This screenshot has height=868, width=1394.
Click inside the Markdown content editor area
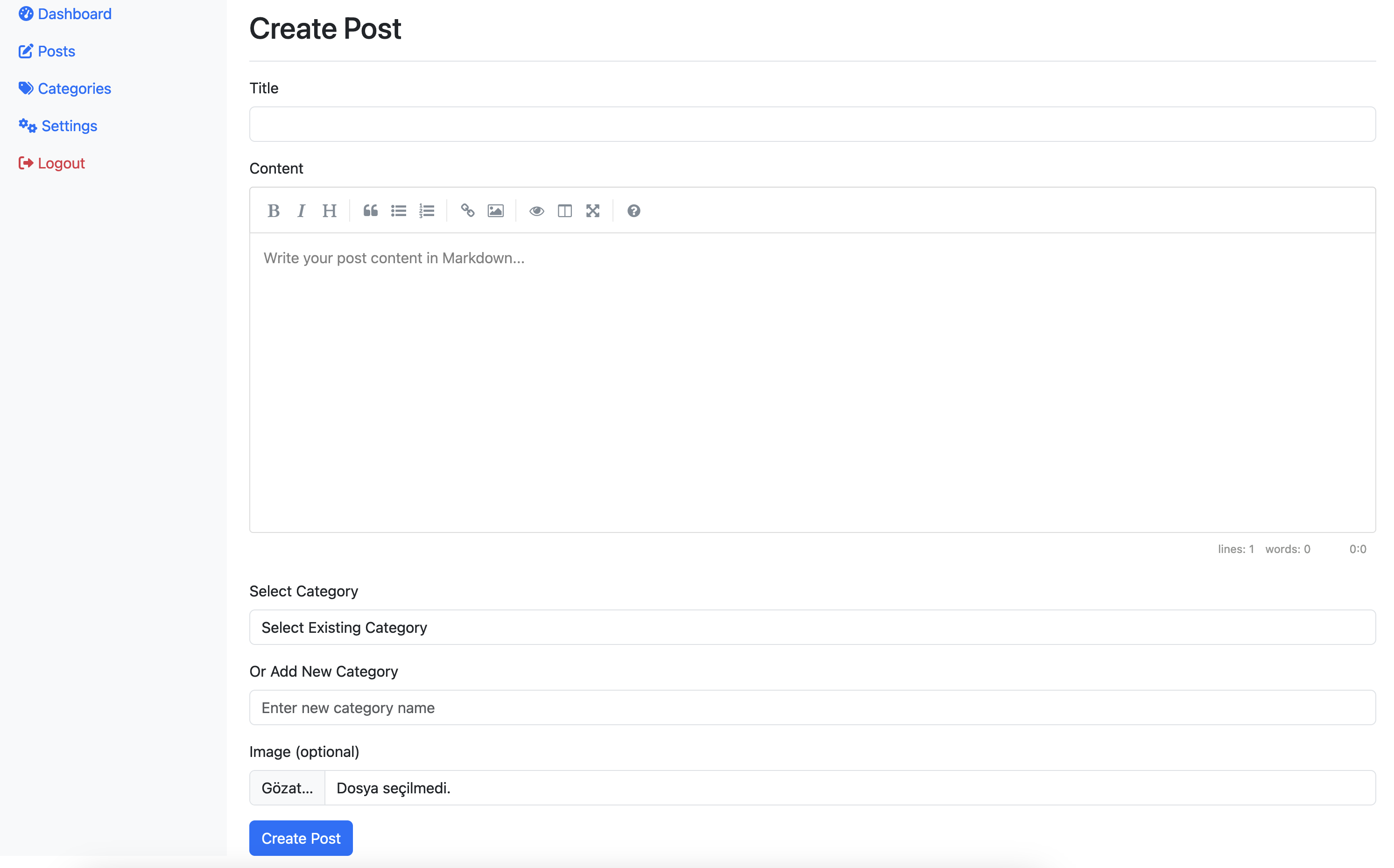(812, 382)
